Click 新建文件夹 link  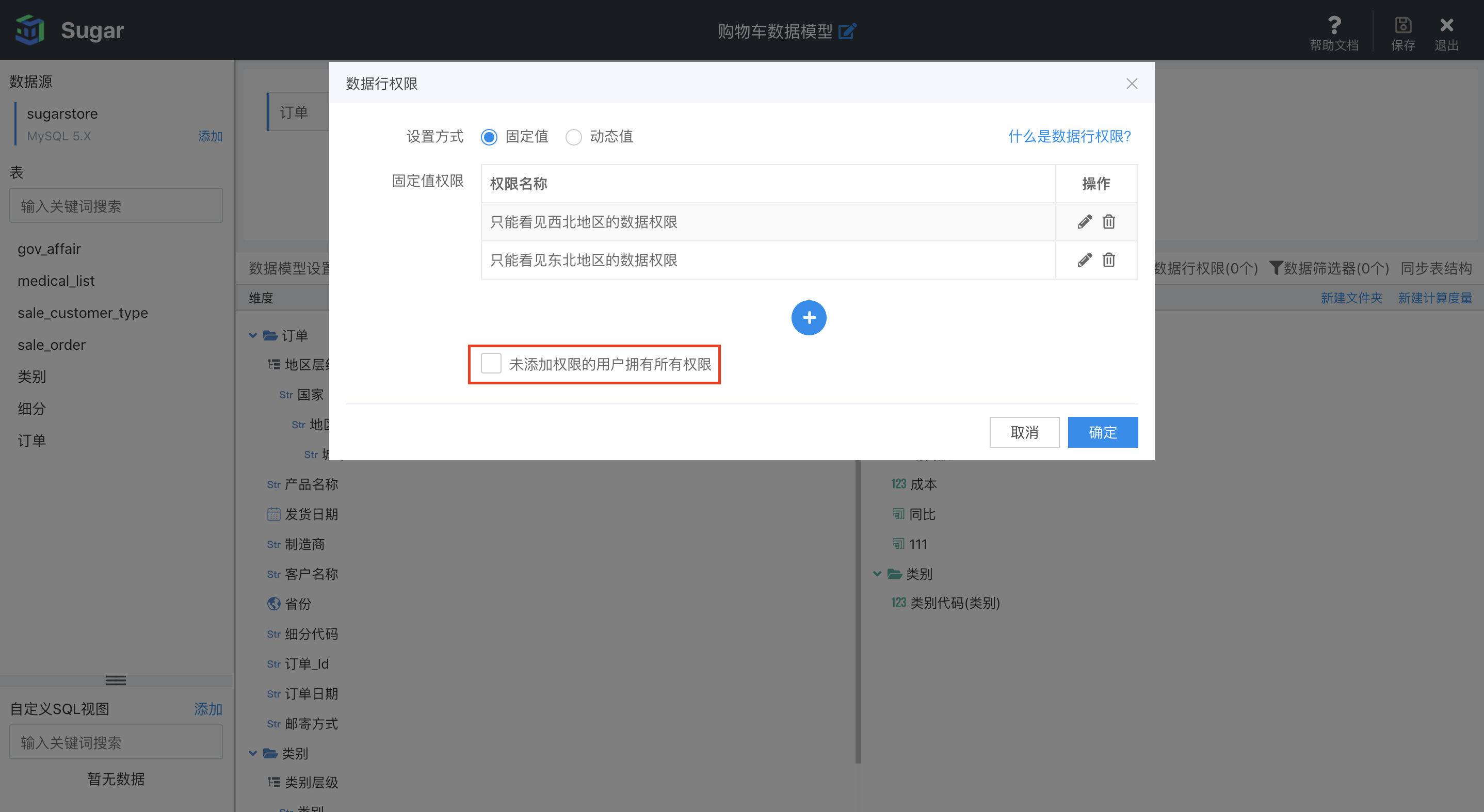click(x=1351, y=298)
